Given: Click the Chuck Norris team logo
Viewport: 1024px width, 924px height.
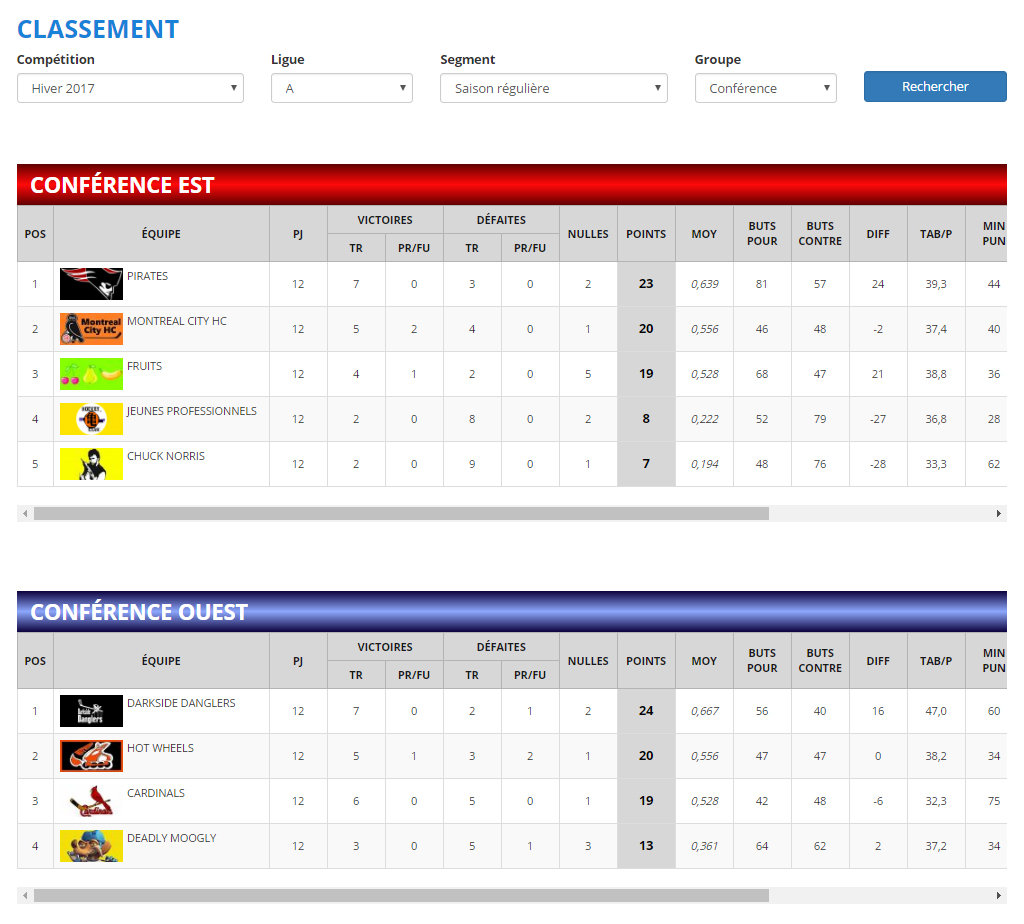Looking at the screenshot, I should pos(91,464).
